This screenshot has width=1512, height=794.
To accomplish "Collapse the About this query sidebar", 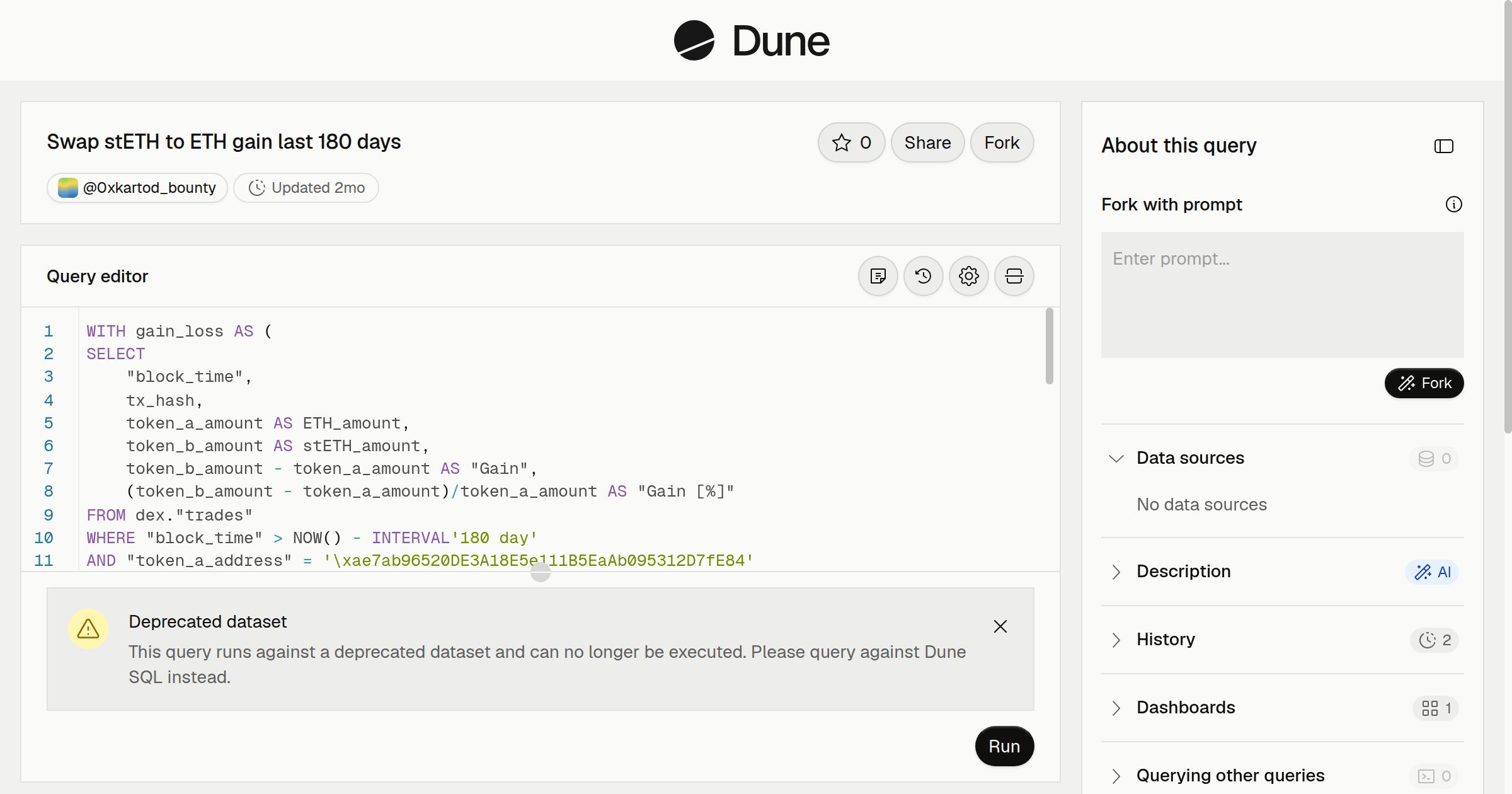I will (x=1444, y=146).
